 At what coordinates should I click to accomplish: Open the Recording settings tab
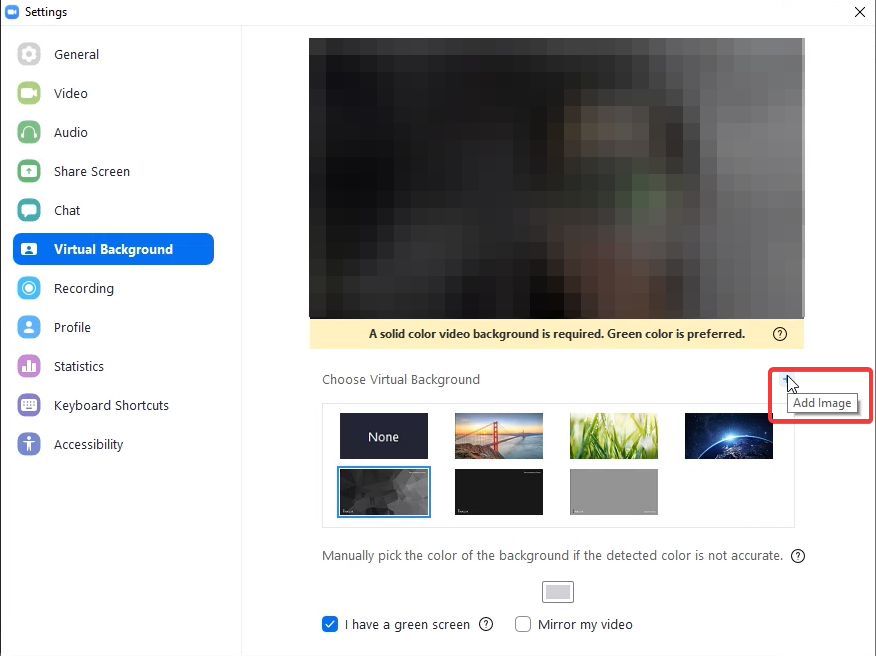click(84, 288)
